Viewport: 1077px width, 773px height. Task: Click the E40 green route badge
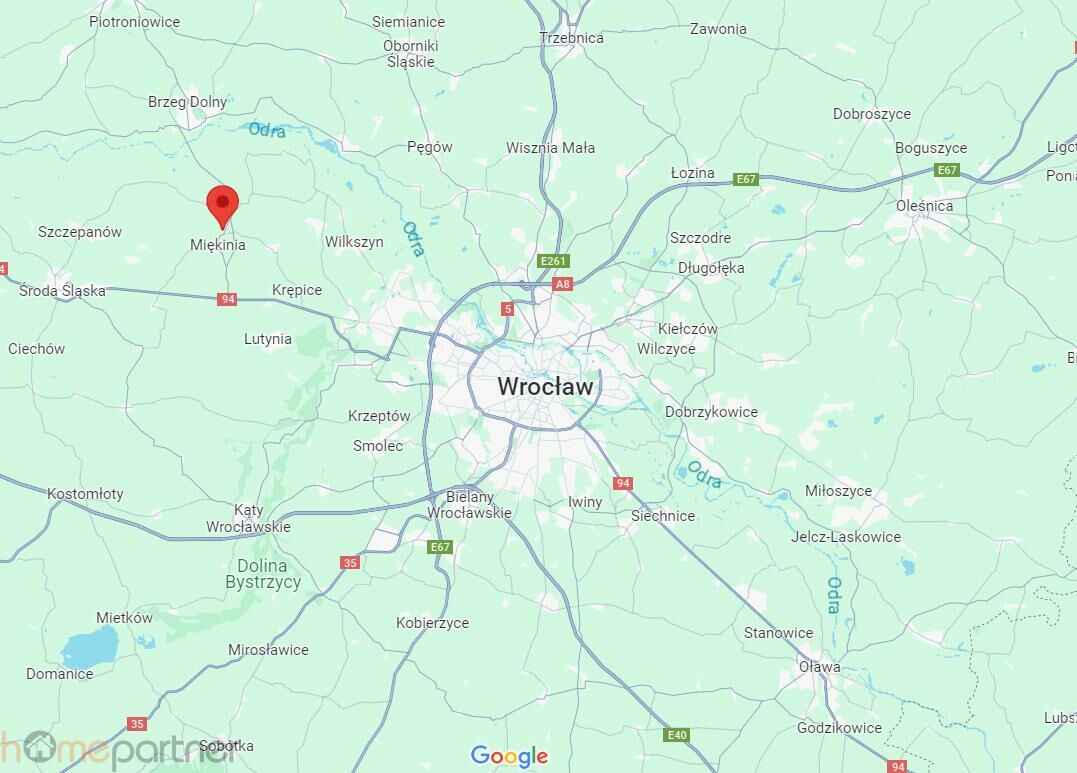(677, 735)
